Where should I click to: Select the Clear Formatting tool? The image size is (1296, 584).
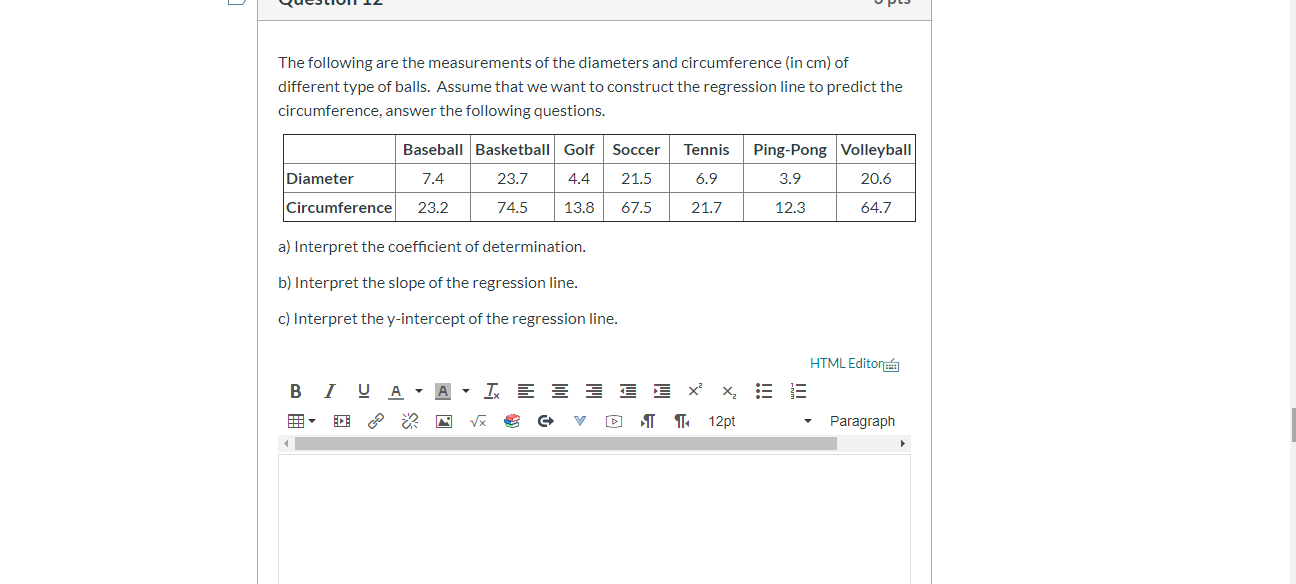(491, 391)
